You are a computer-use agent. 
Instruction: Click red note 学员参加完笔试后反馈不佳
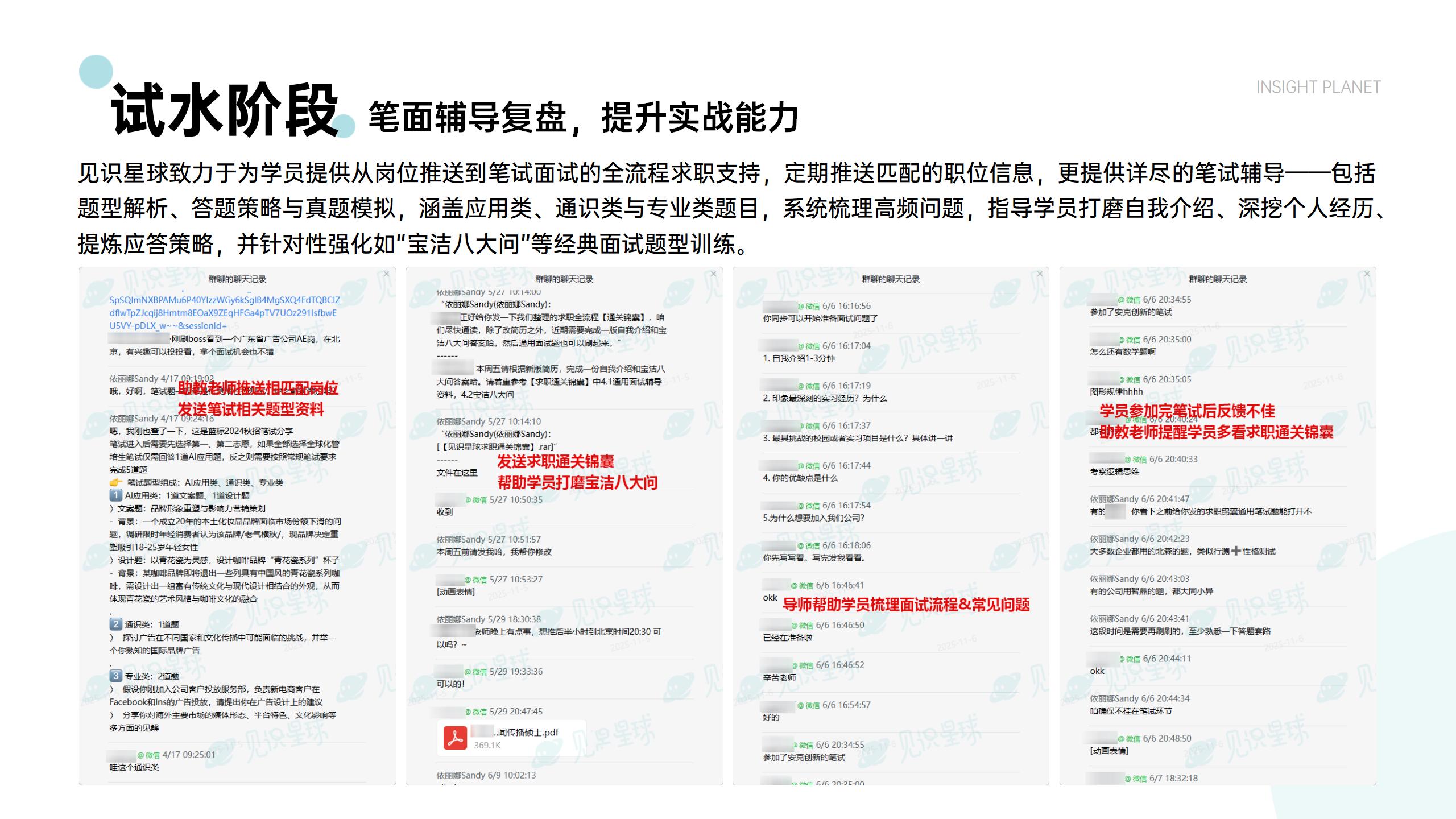[1186, 411]
